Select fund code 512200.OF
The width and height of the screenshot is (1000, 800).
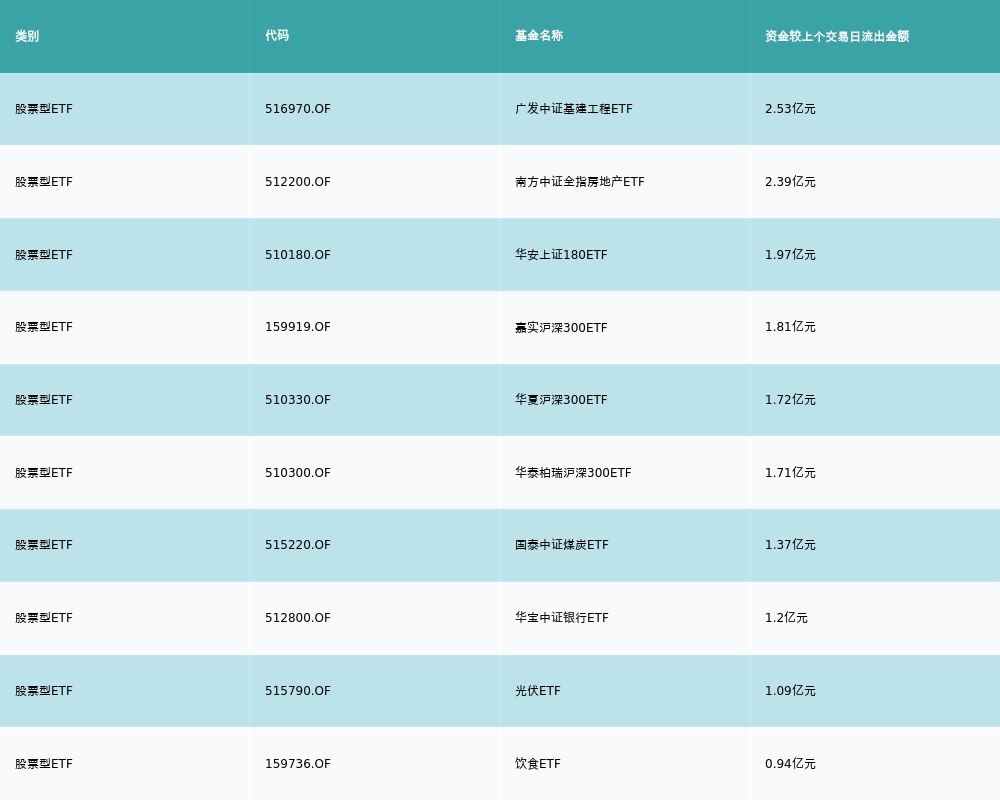coord(298,182)
